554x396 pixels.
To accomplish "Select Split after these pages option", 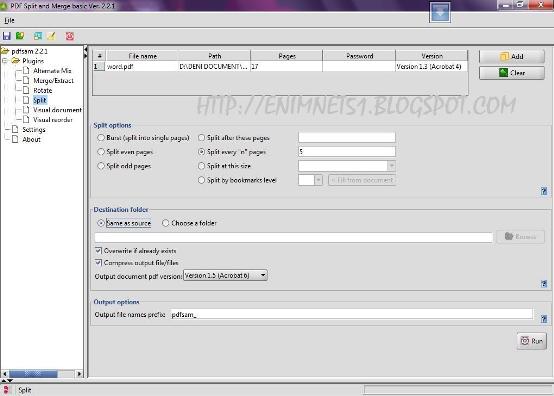I will pos(201,138).
